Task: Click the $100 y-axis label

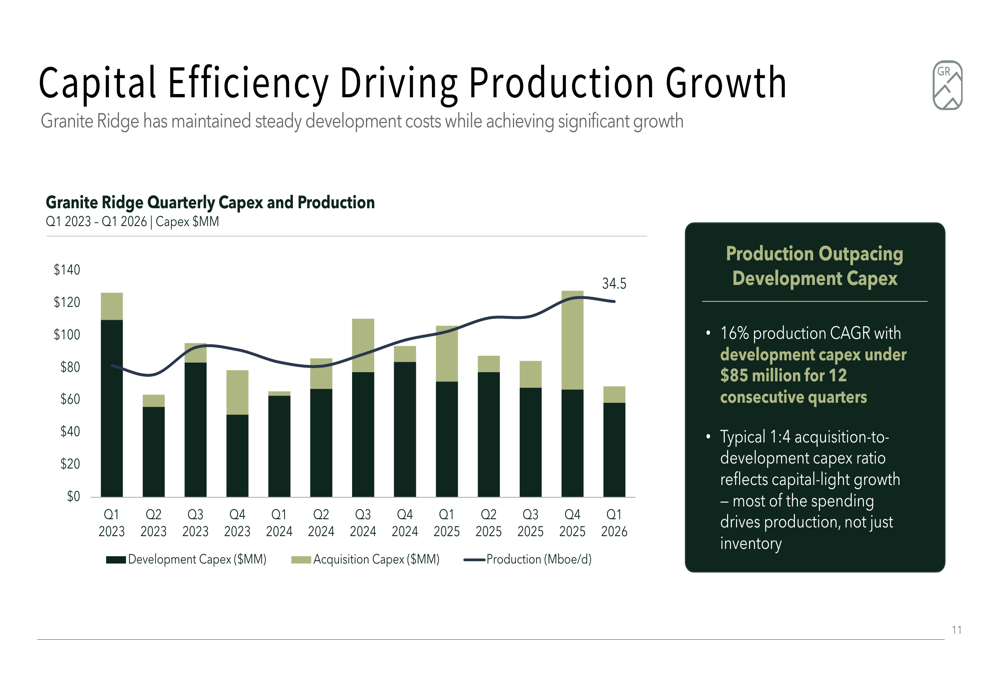Action: coord(67,335)
